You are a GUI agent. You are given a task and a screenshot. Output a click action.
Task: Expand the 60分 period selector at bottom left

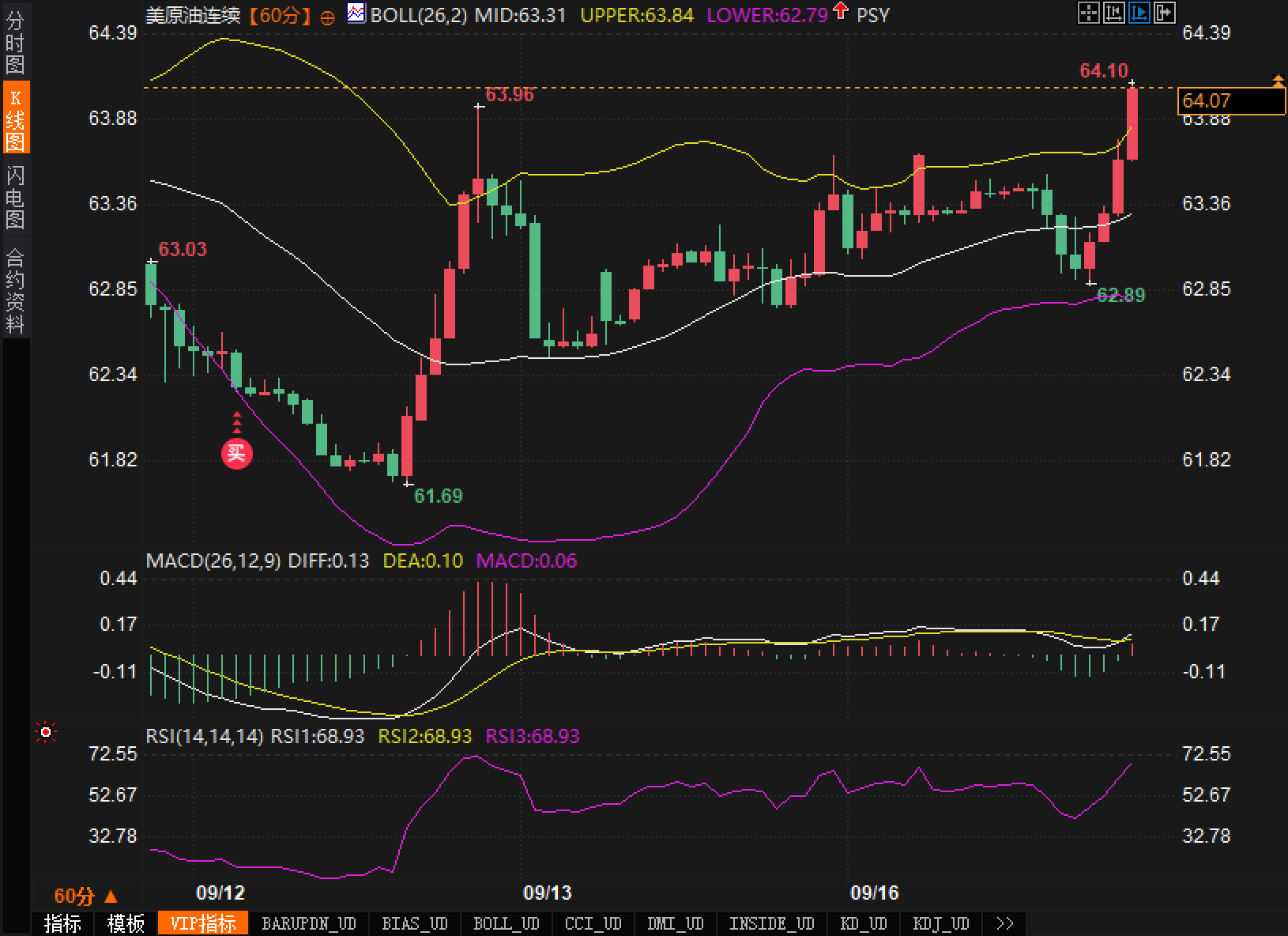click(x=85, y=896)
